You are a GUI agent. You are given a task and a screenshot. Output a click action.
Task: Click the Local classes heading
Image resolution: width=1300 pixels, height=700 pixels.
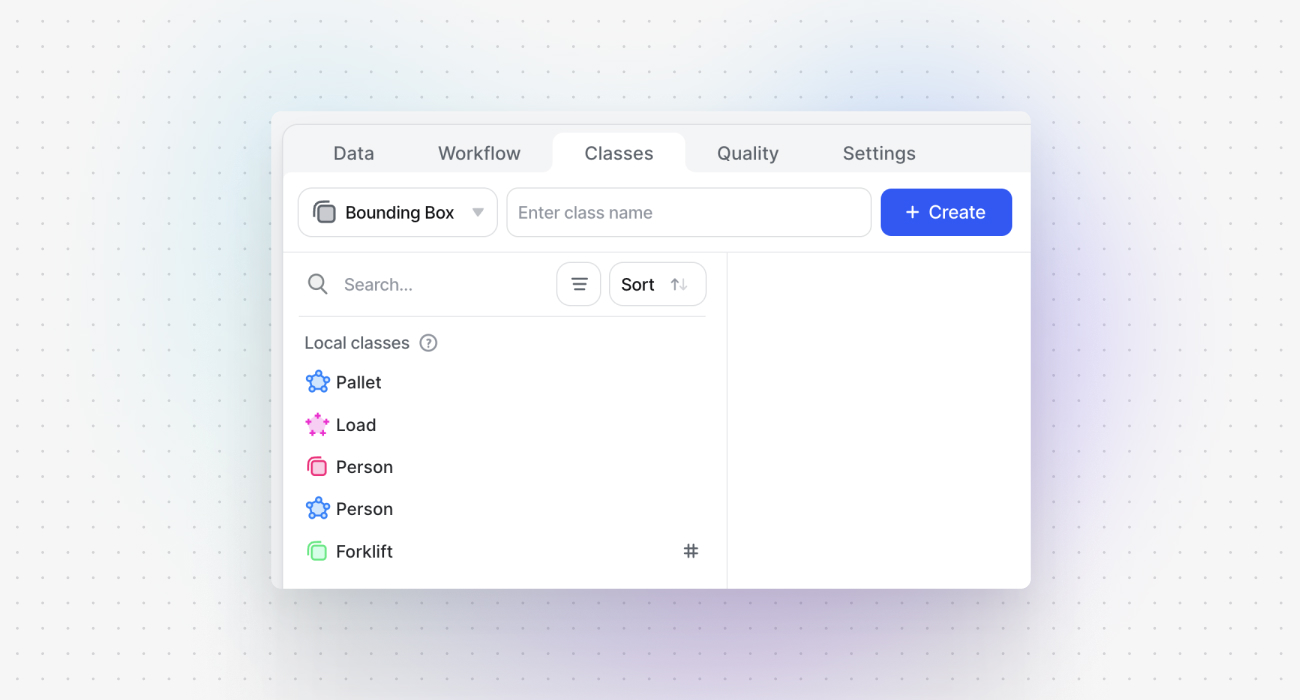(x=357, y=343)
